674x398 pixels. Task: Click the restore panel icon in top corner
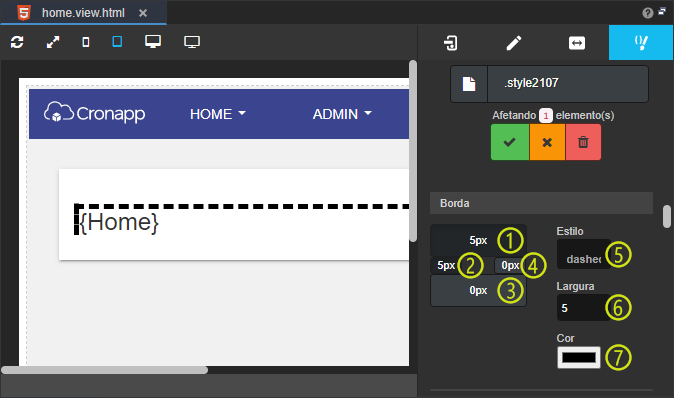(x=662, y=12)
